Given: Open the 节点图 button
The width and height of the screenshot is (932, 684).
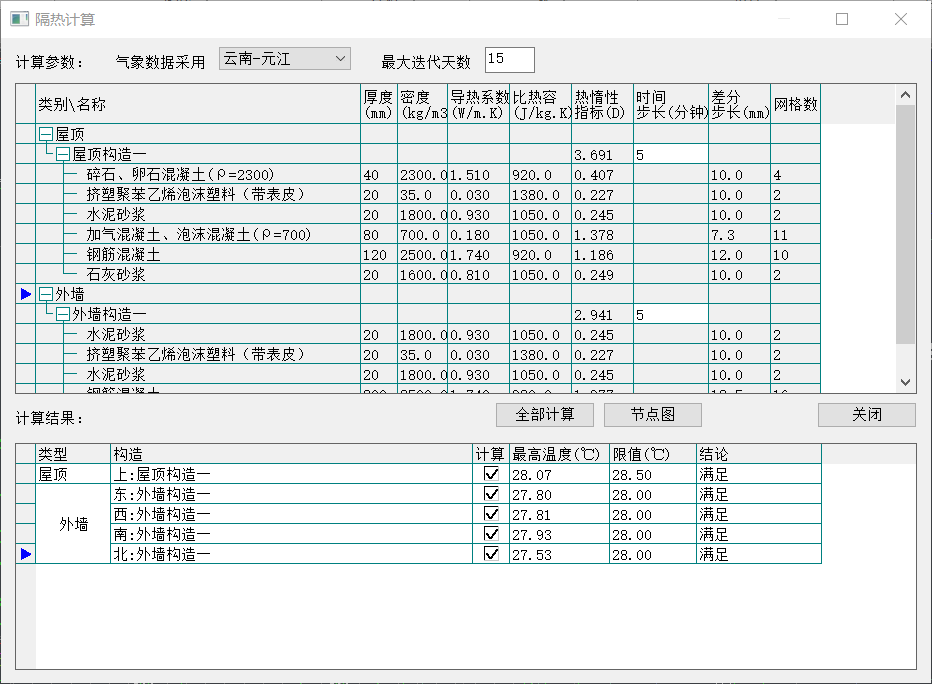Looking at the screenshot, I should tap(653, 415).
